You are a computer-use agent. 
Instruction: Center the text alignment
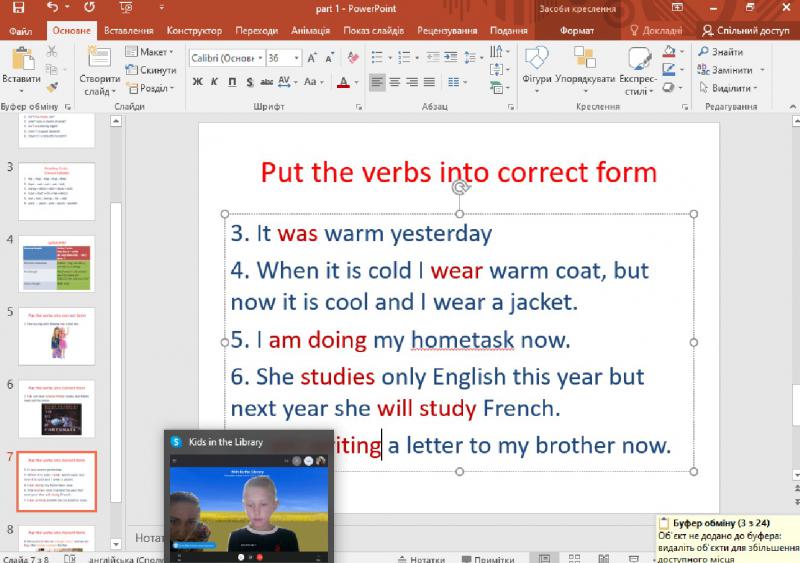coord(395,82)
